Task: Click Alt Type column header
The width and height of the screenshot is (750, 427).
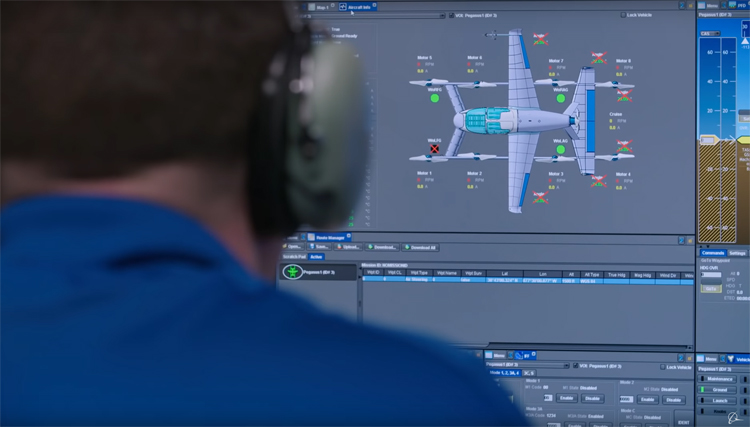Action: pyautogui.click(x=592, y=274)
